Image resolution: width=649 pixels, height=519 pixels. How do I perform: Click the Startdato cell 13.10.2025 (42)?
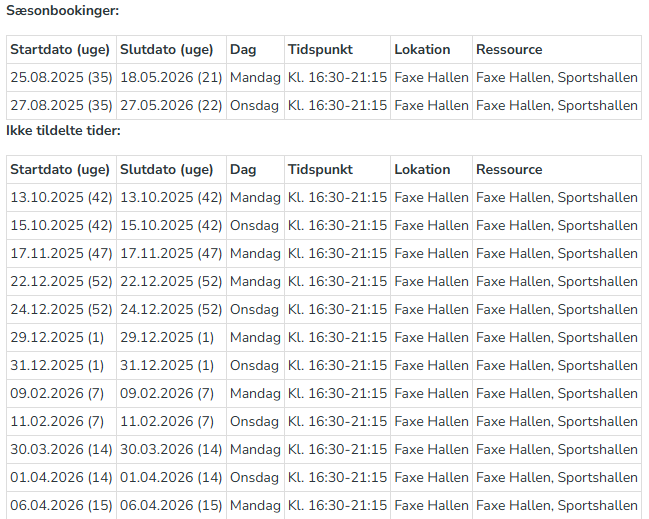click(61, 197)
